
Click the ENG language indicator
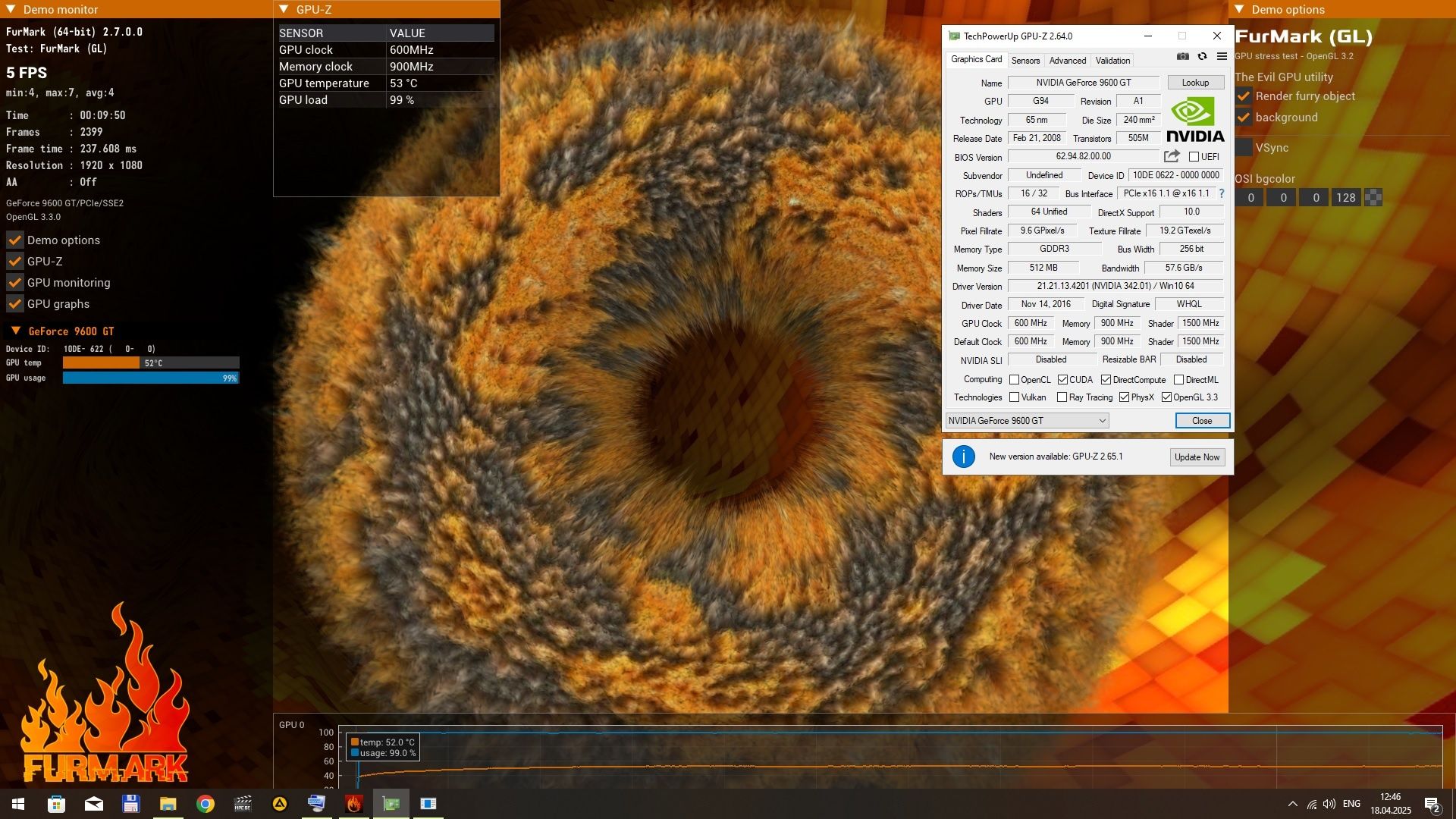[1351, 804]
